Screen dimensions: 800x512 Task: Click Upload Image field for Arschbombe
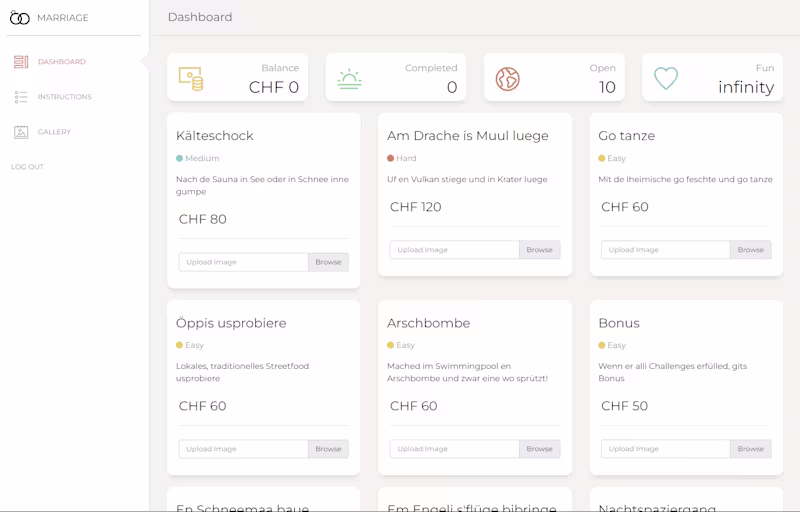(x=454, y=449)
